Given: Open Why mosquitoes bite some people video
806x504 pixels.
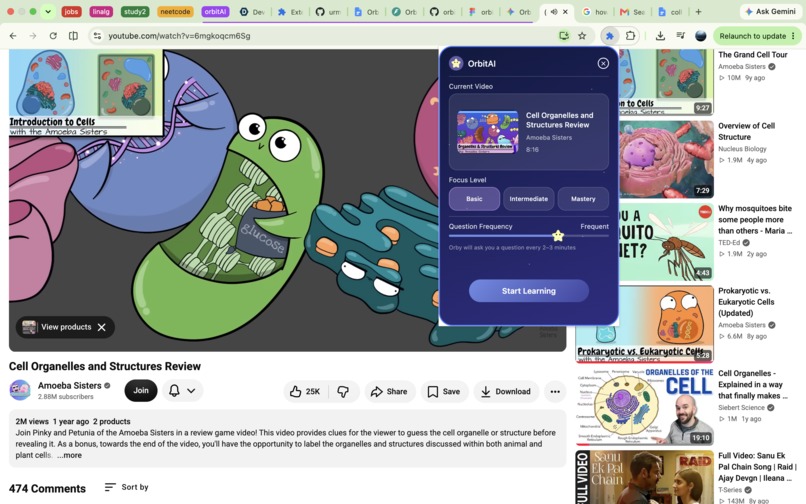Looking at the screenshot, I should (755, 220).
